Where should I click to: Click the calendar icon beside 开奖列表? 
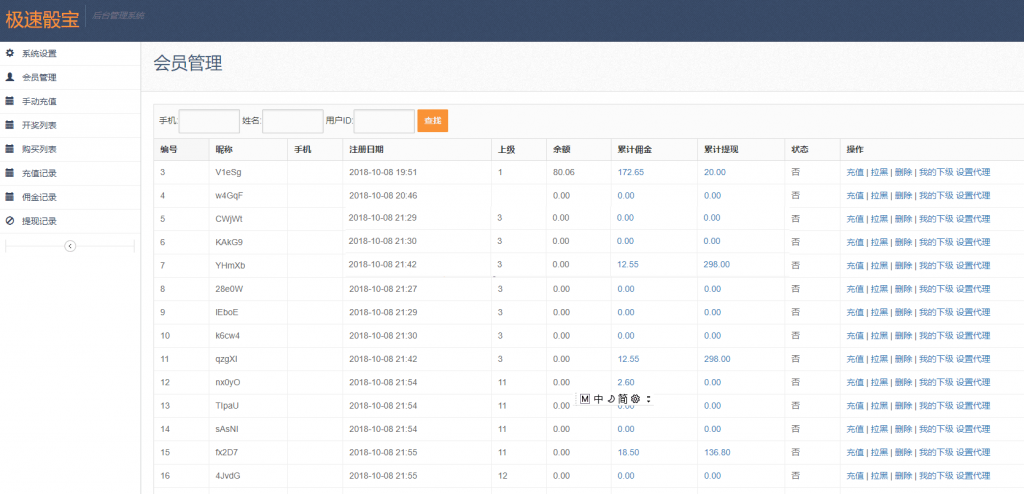[10, 125]
